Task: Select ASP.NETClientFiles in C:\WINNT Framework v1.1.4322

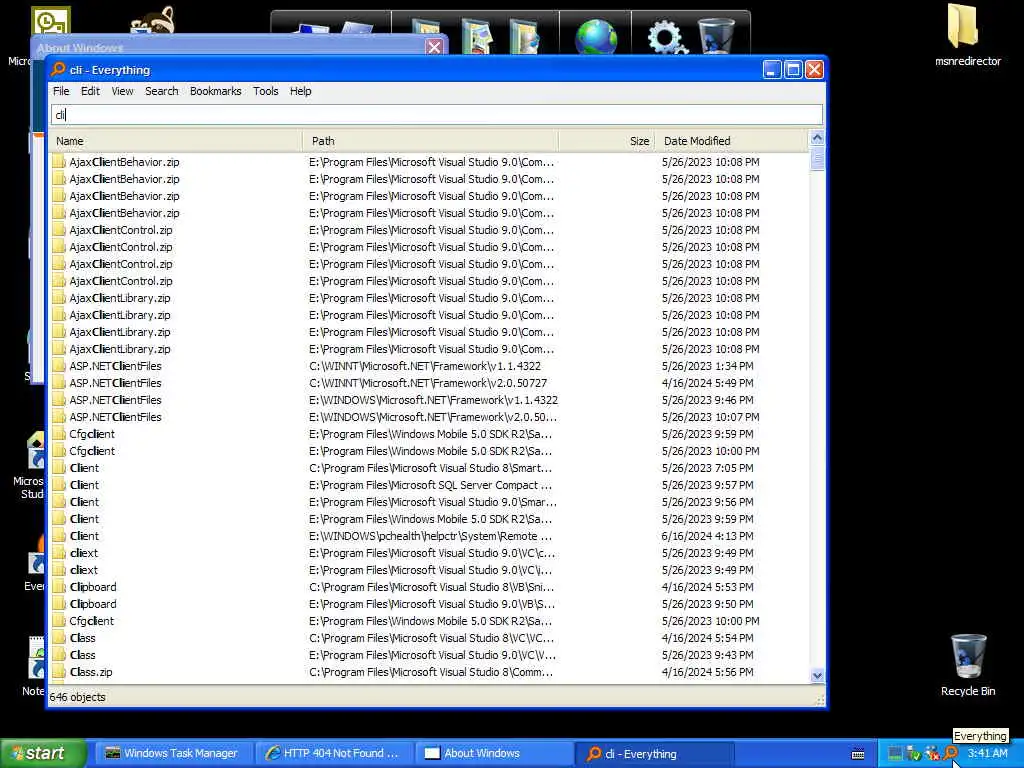Action: click(x=429, y=366)
